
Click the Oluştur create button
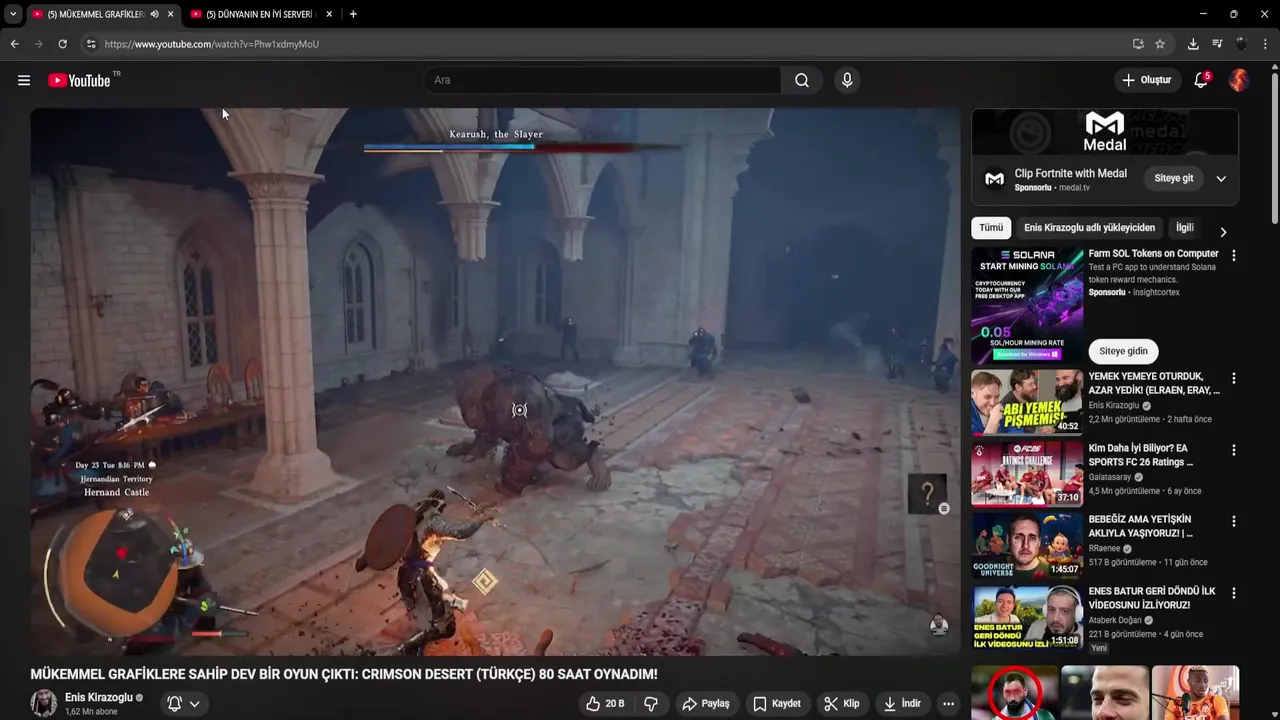1147,80
